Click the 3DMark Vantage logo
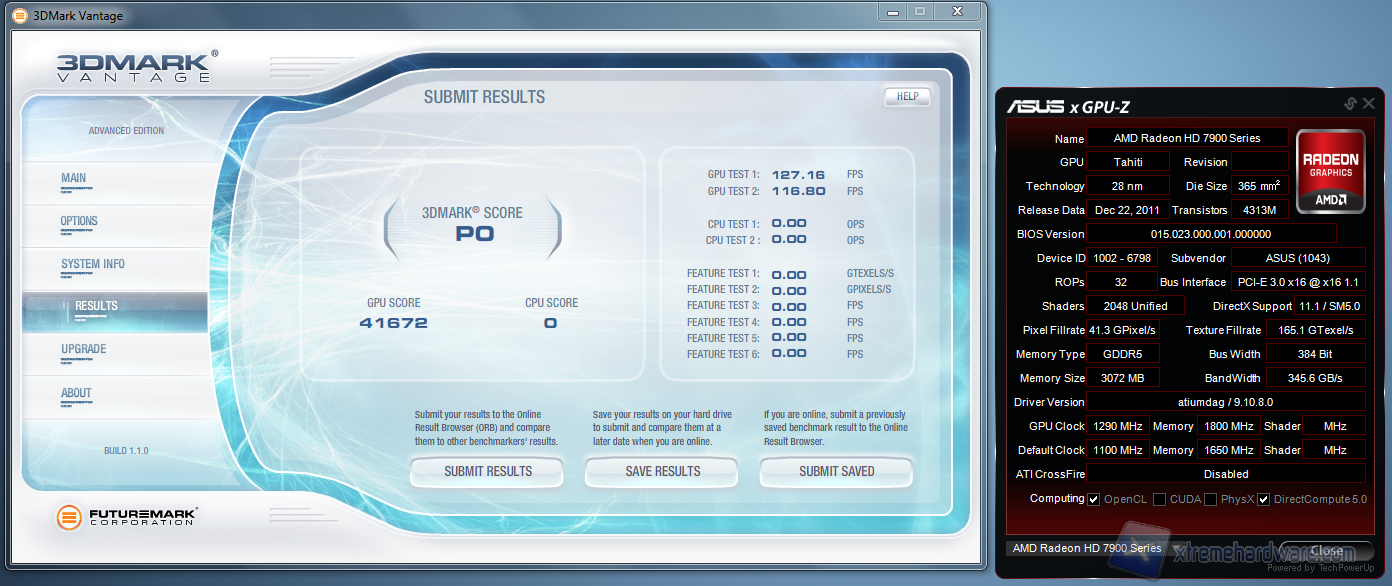The width and height of the screenshot is (1392, 586). 137,67
